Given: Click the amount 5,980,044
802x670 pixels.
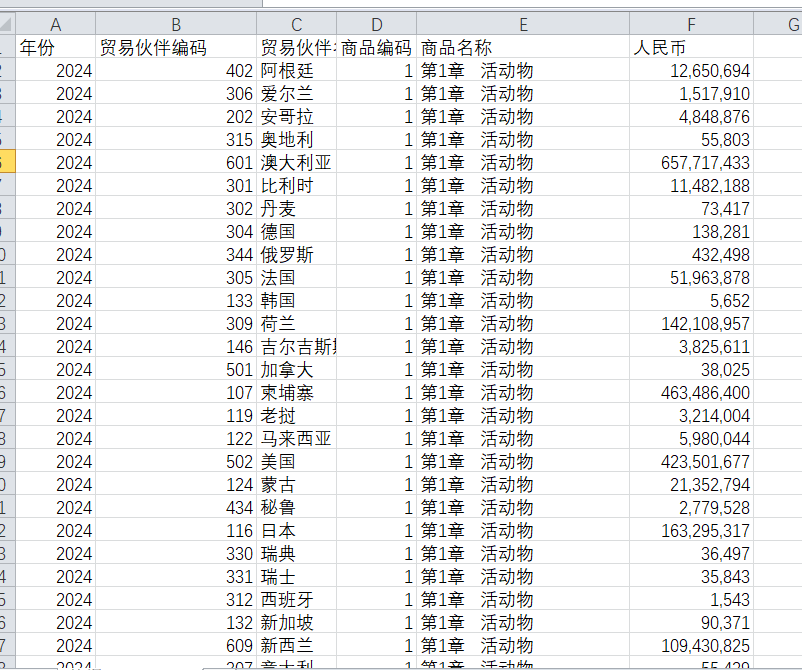Looking at the screenshot, I should click(691, 438).
